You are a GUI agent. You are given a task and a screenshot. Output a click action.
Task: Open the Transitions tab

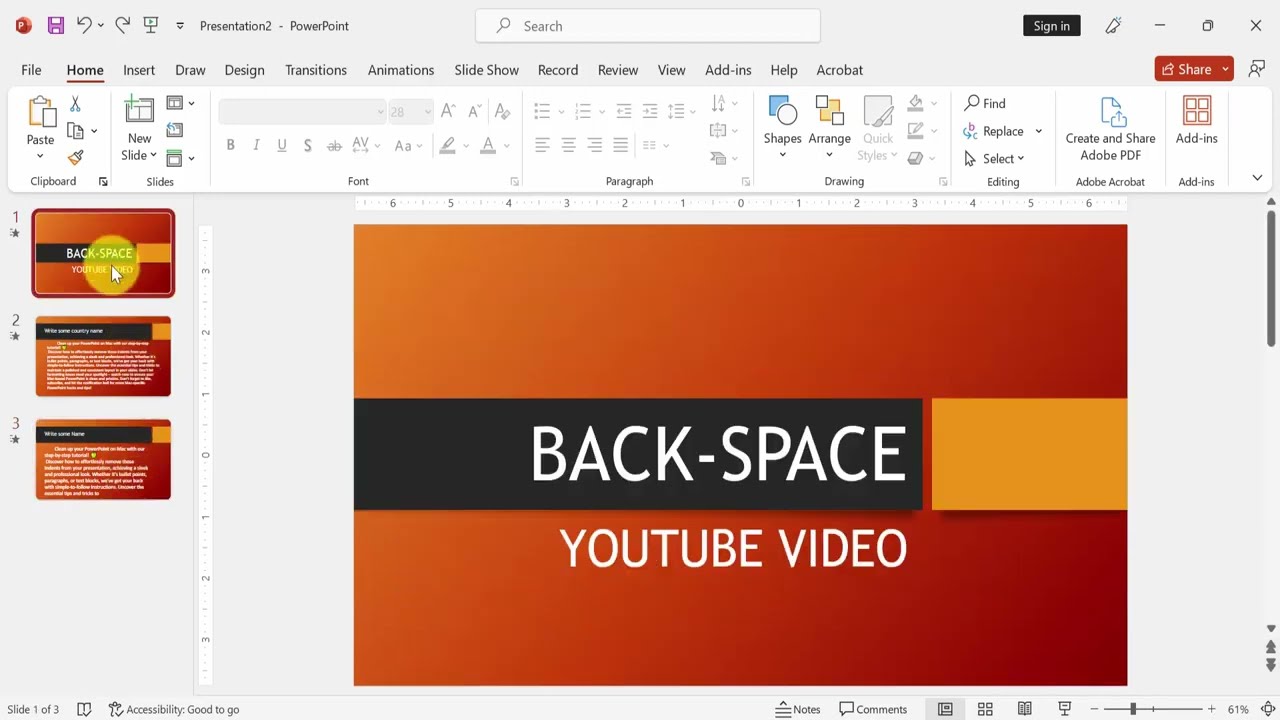point(316,70)
